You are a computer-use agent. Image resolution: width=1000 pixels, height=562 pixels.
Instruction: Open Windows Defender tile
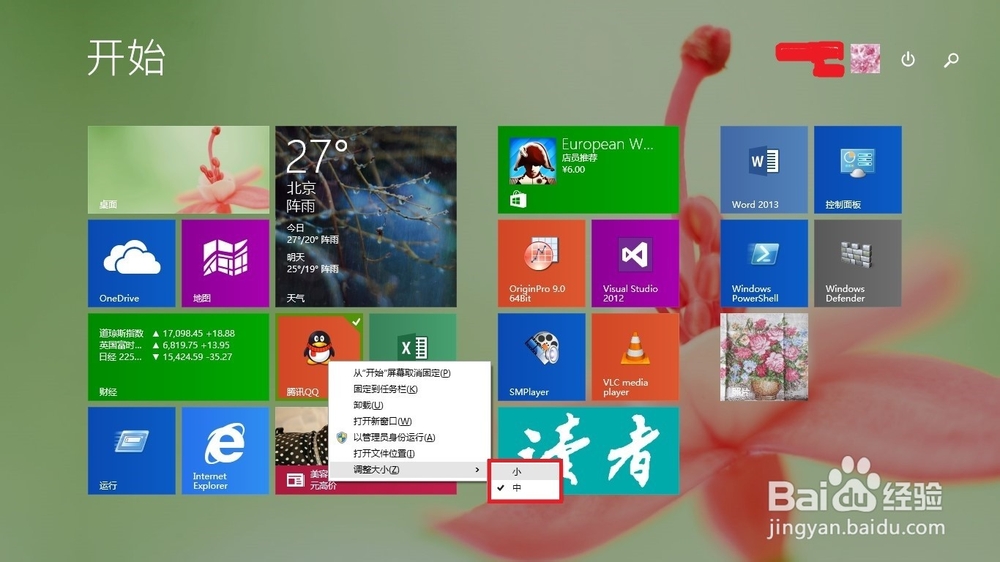[x=858, y=263]
